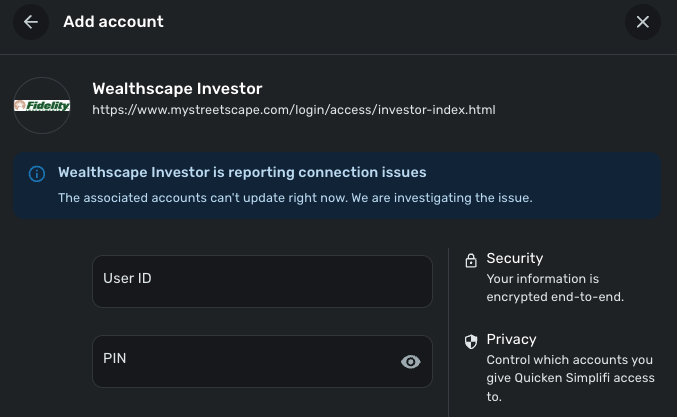Click the Security padlock icon
Viewport: 677px width, 417px height.
471,261
